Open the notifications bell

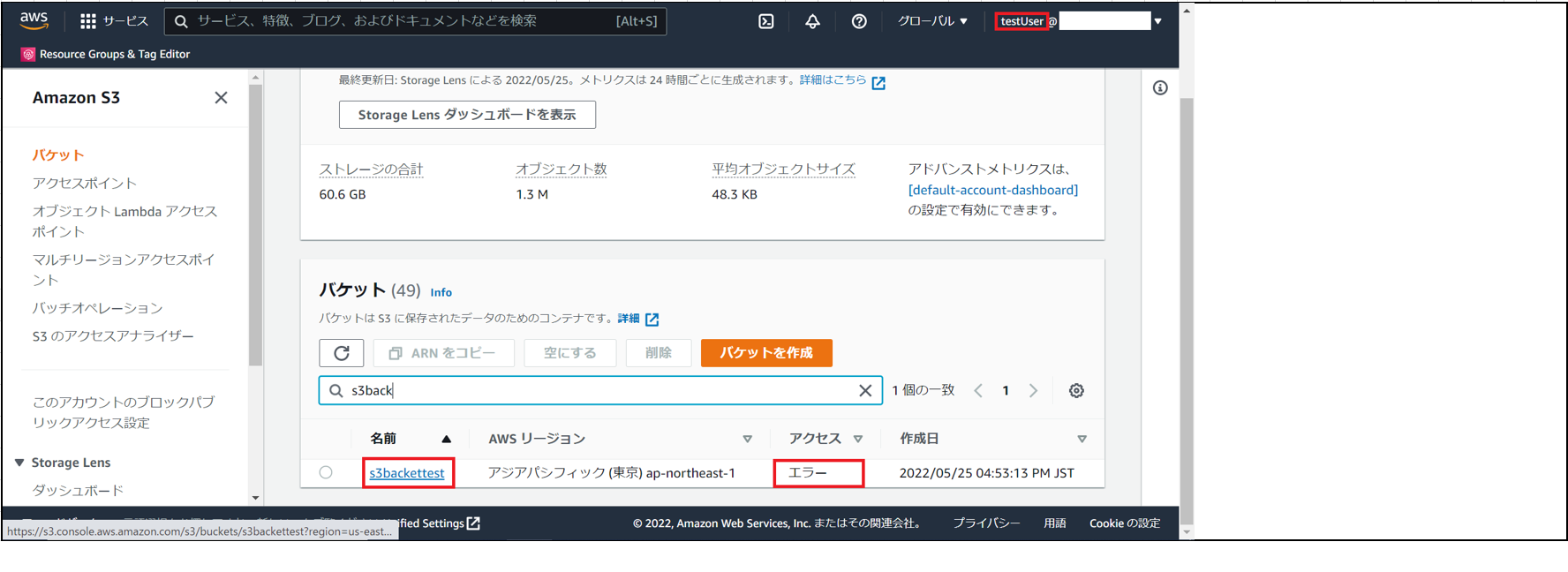coord(812,21)
